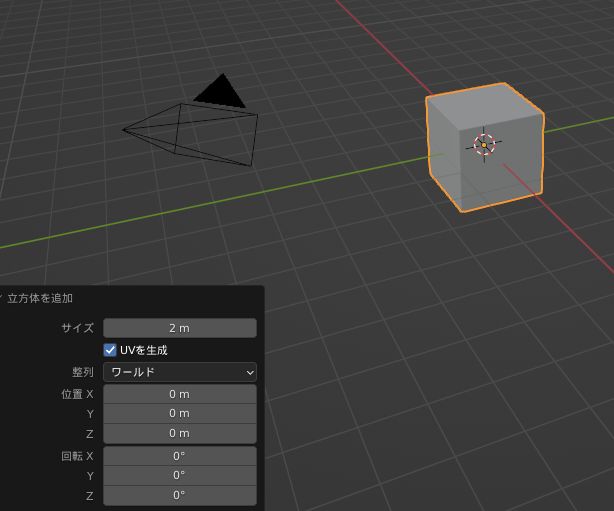Click the 立方体を追加 panel title
The width and height of the screenshot is (614, 511).
click(x=40, y=298)
